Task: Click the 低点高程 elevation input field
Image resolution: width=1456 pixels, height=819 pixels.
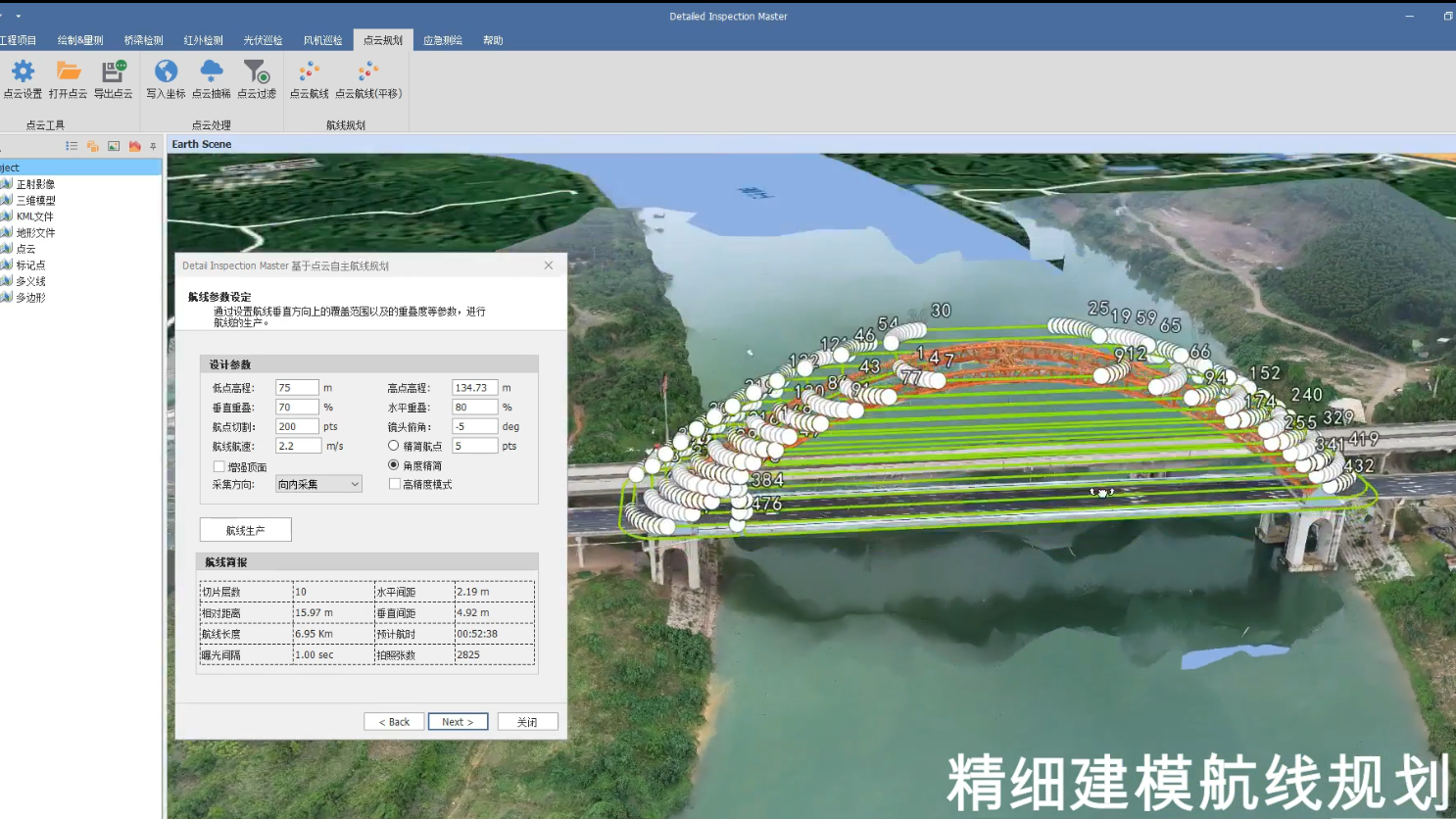Action: (297, 386)
